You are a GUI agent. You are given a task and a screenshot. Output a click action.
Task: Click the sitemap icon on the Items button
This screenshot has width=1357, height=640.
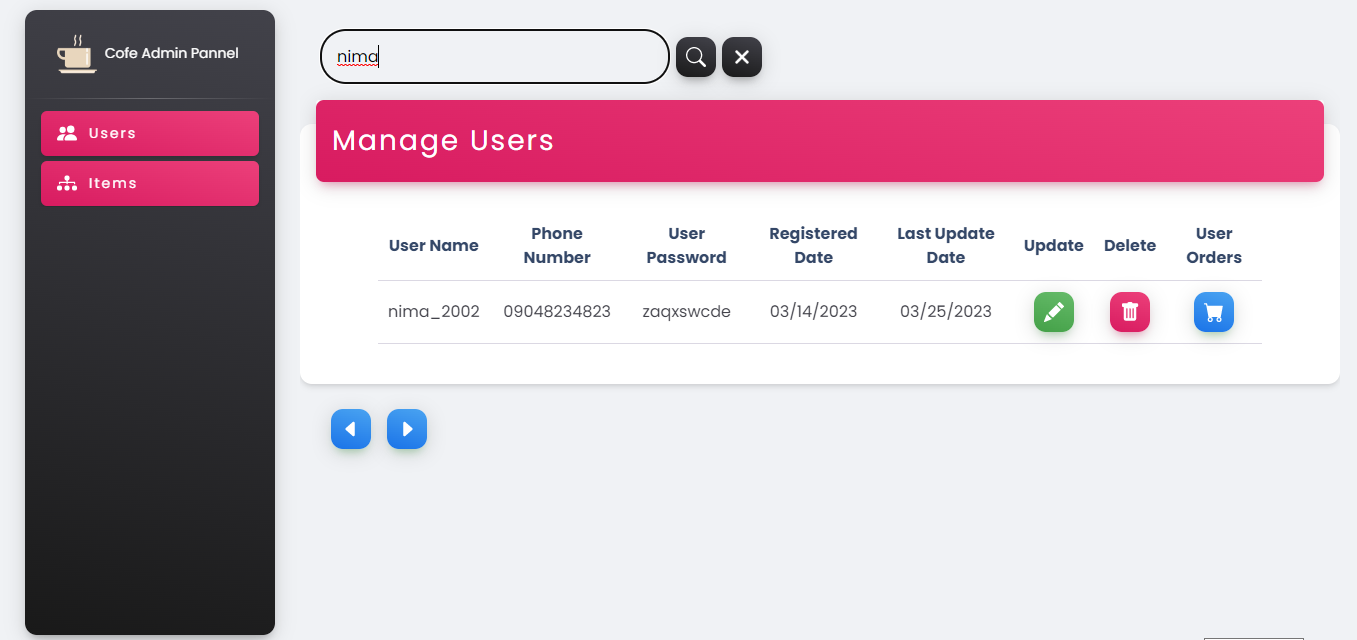68,183
